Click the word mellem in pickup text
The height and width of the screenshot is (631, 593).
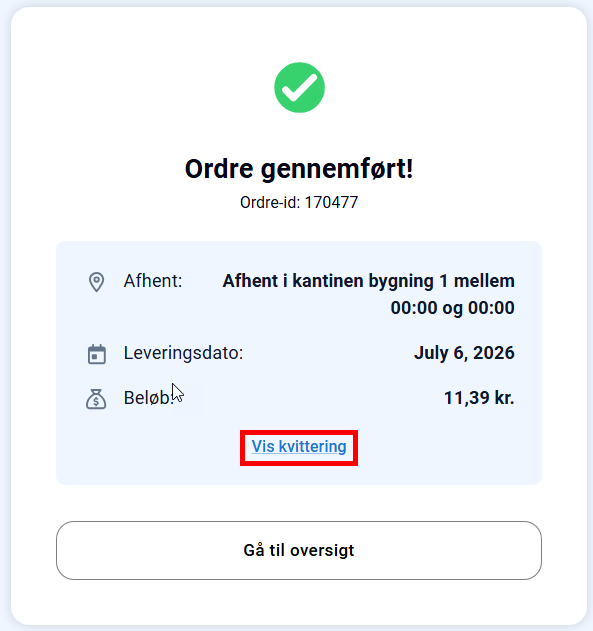484,281
